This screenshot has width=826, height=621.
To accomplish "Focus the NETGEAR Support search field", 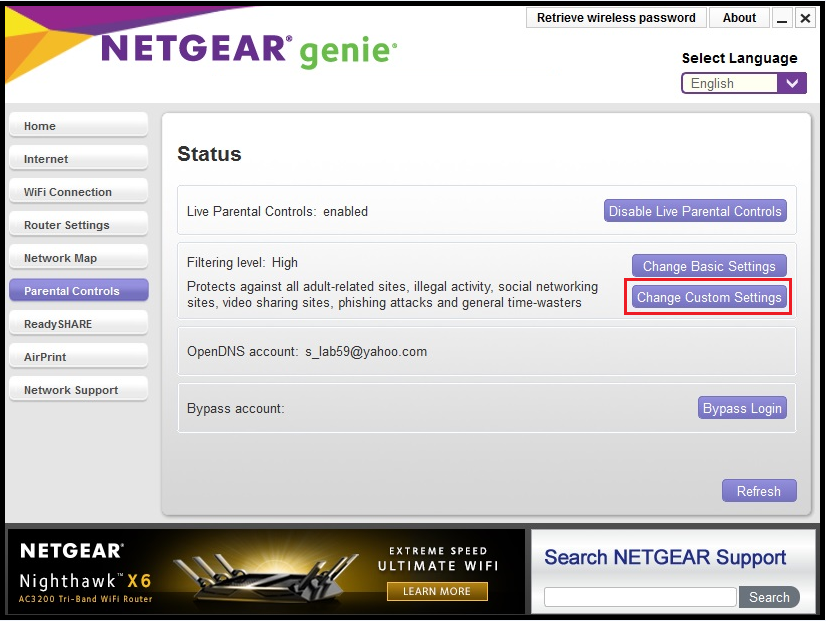I will pyautogui.click(x=640, y=597).
